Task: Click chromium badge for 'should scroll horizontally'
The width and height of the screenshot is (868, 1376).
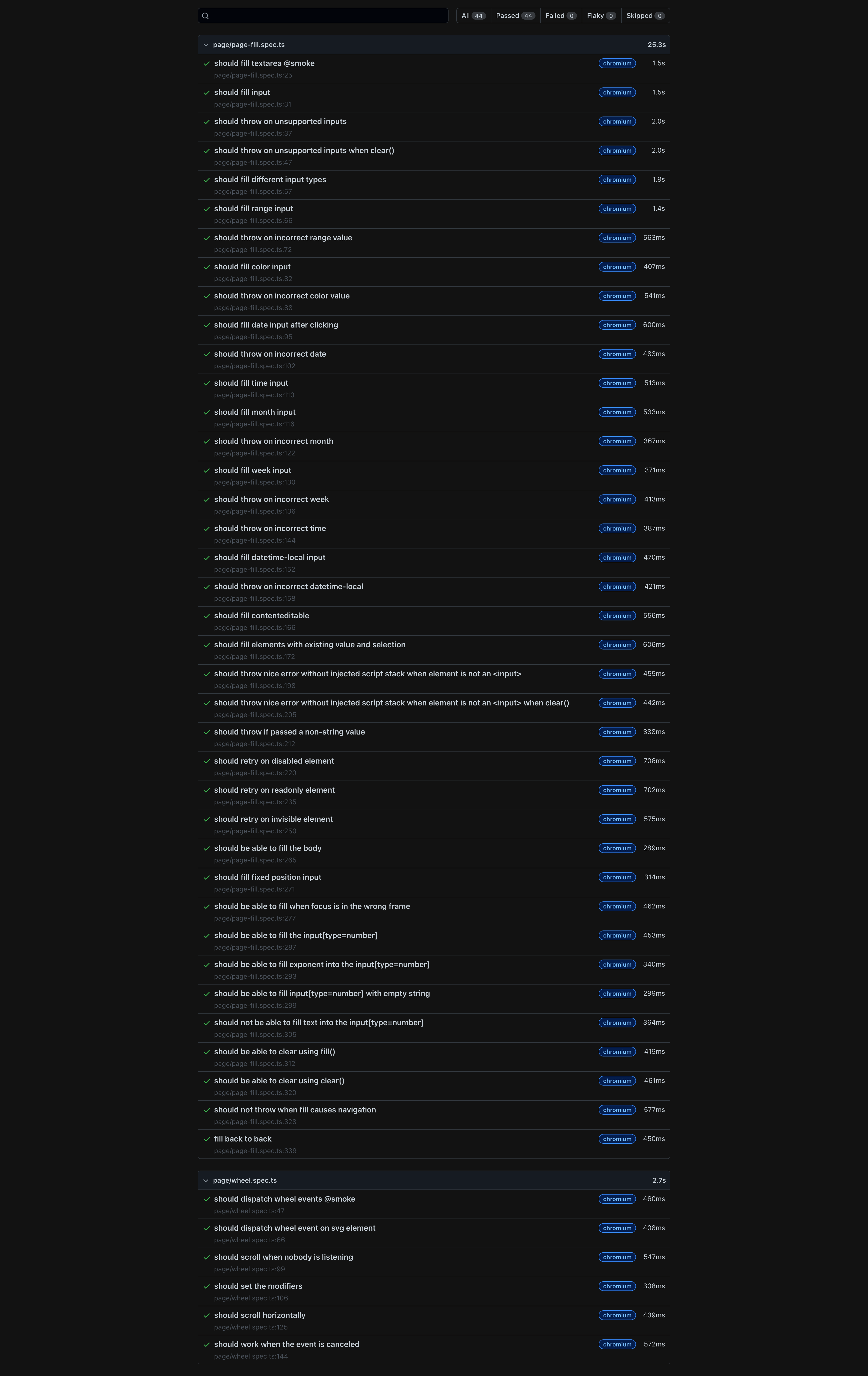Action: 617,1315
